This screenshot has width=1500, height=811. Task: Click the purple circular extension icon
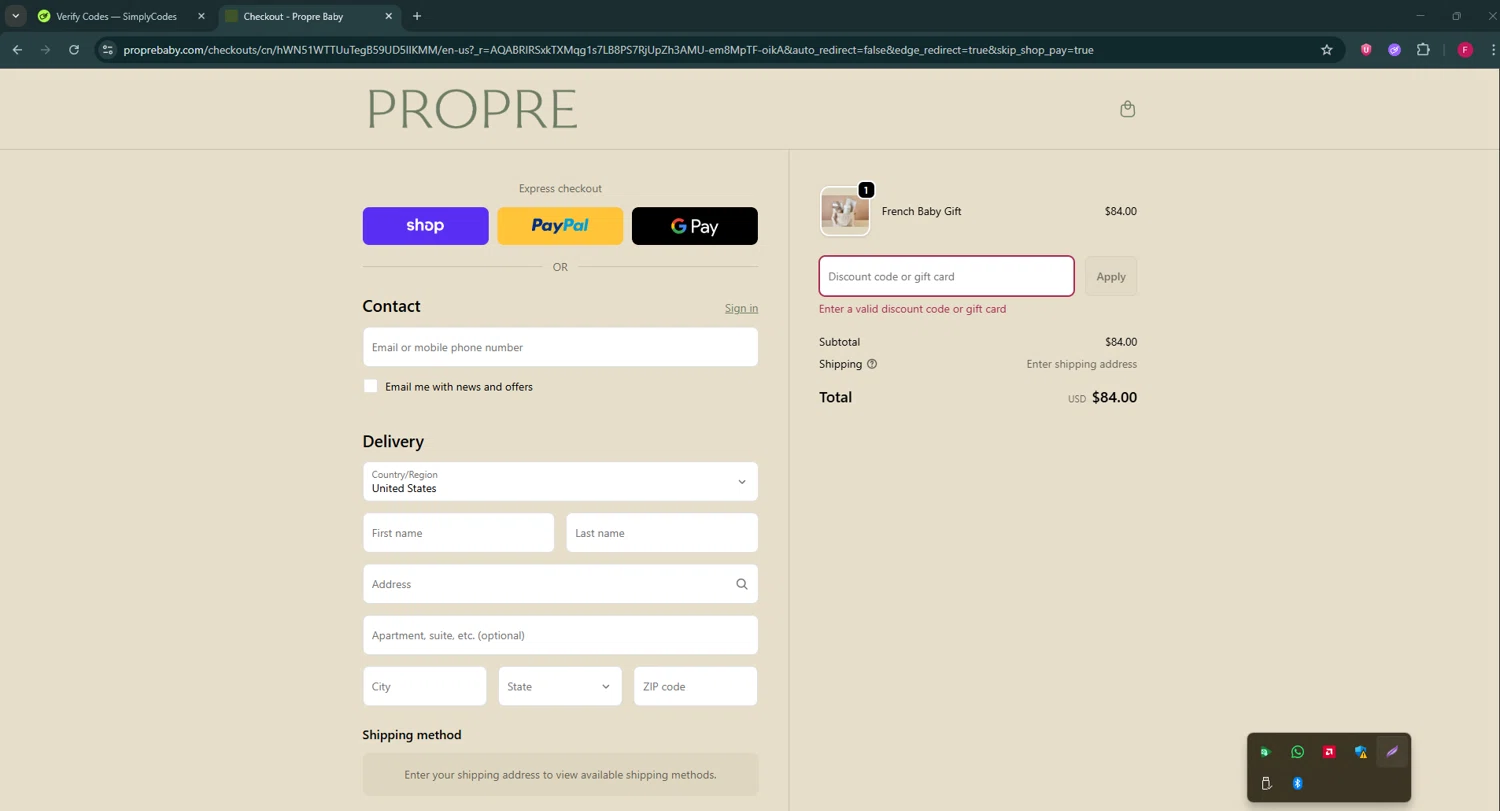pos(1394,49)
